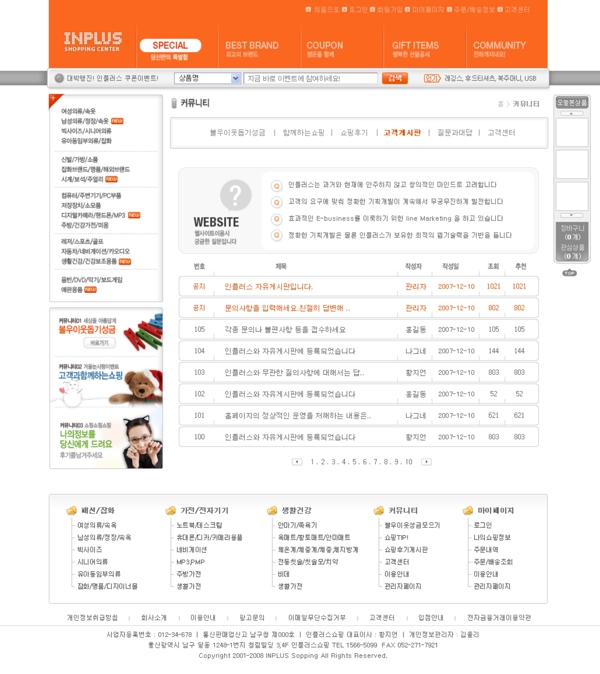Click the search keyword input field
600x674 pixels.
310,78
